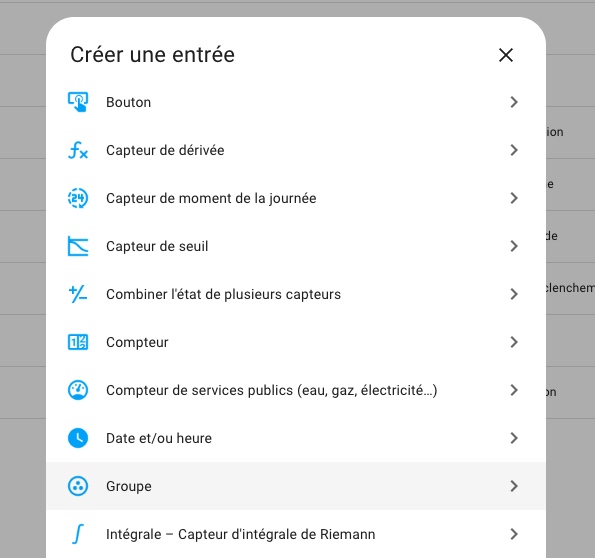
Task: Select Combiner l'état de plusieurs capteurs
Action: 296,294
